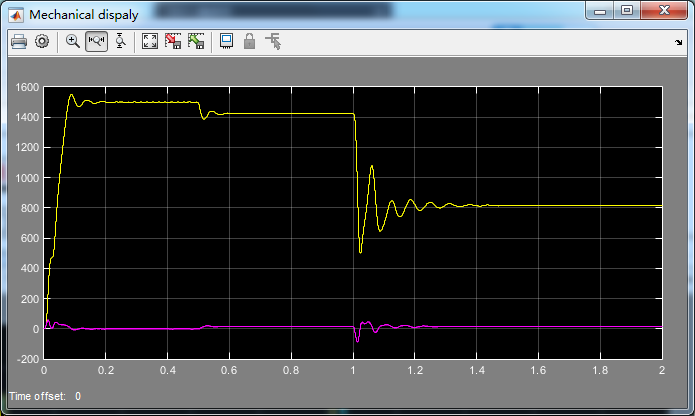Open the signal selector icon
Image resolution: width=695 pixels, height=416 pixels.
pyautogui.click(x=273, y=42)
